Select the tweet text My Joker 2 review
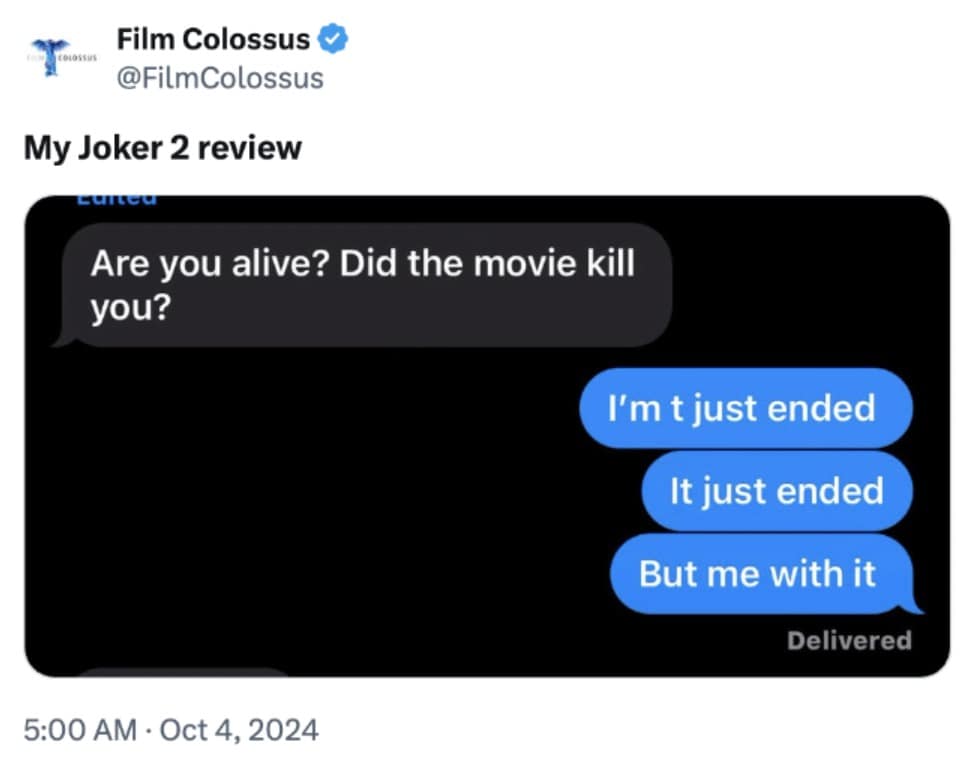Screen dimensions: 968x764 [x=162, y=148]
